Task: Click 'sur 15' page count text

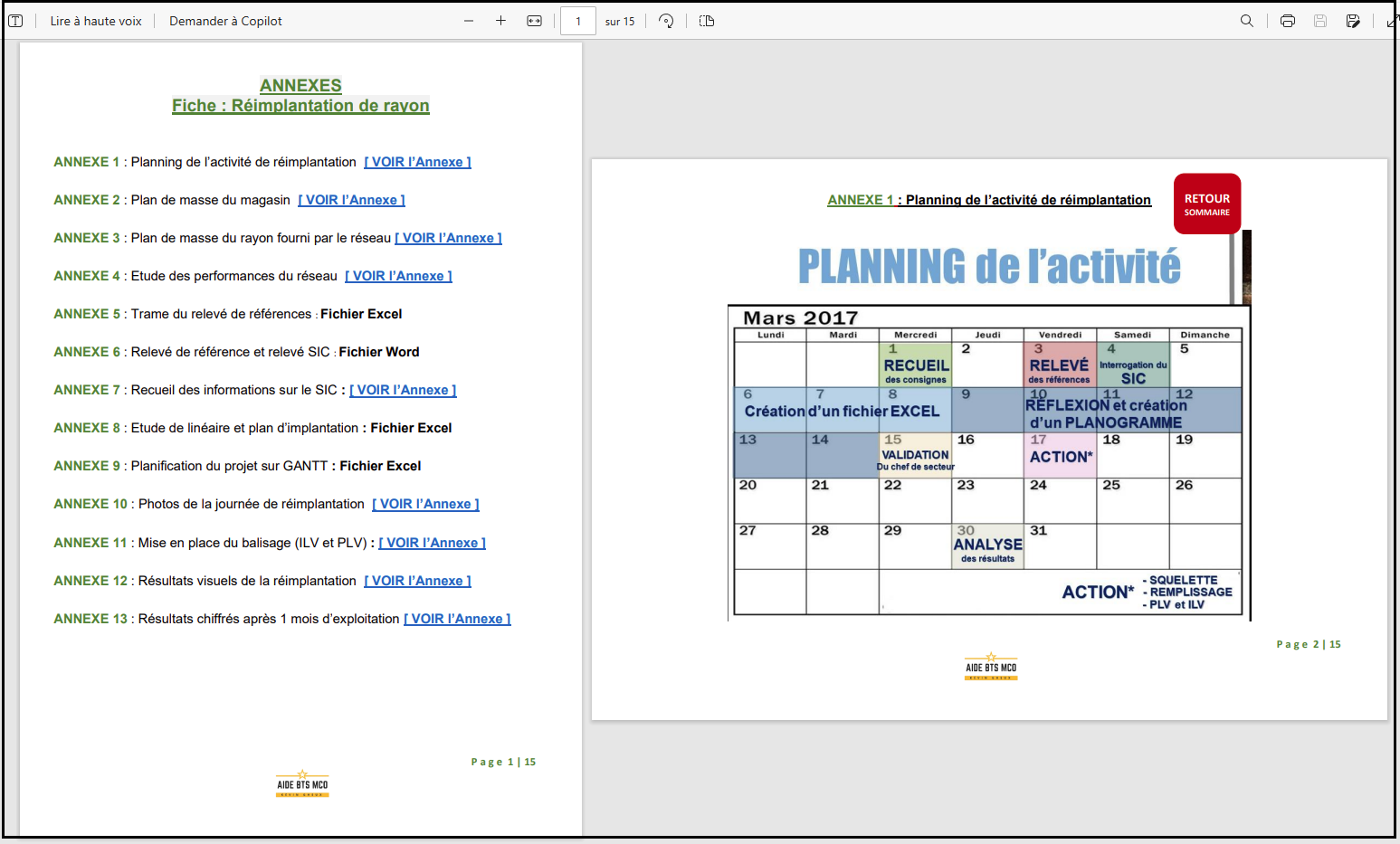Action: pos(620,22)
